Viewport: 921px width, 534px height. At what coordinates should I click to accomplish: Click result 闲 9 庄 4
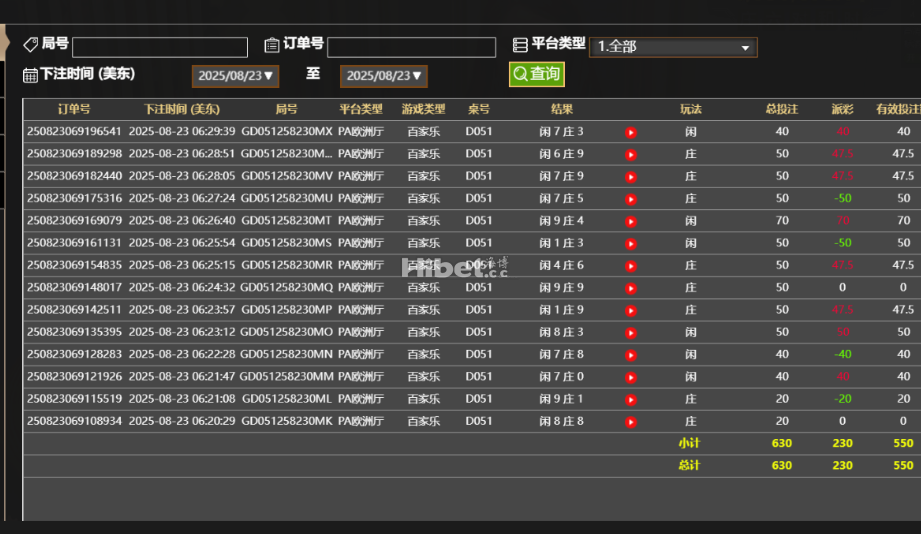(x=562, y=221)
